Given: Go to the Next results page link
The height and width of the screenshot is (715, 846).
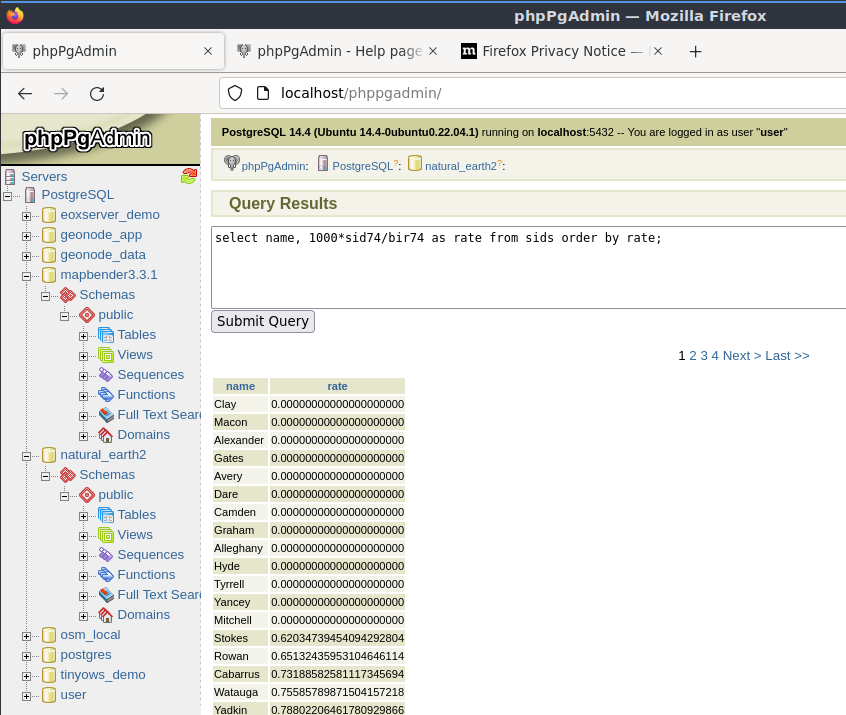Looking at the screenshot, I should click(x=742, y=356).
